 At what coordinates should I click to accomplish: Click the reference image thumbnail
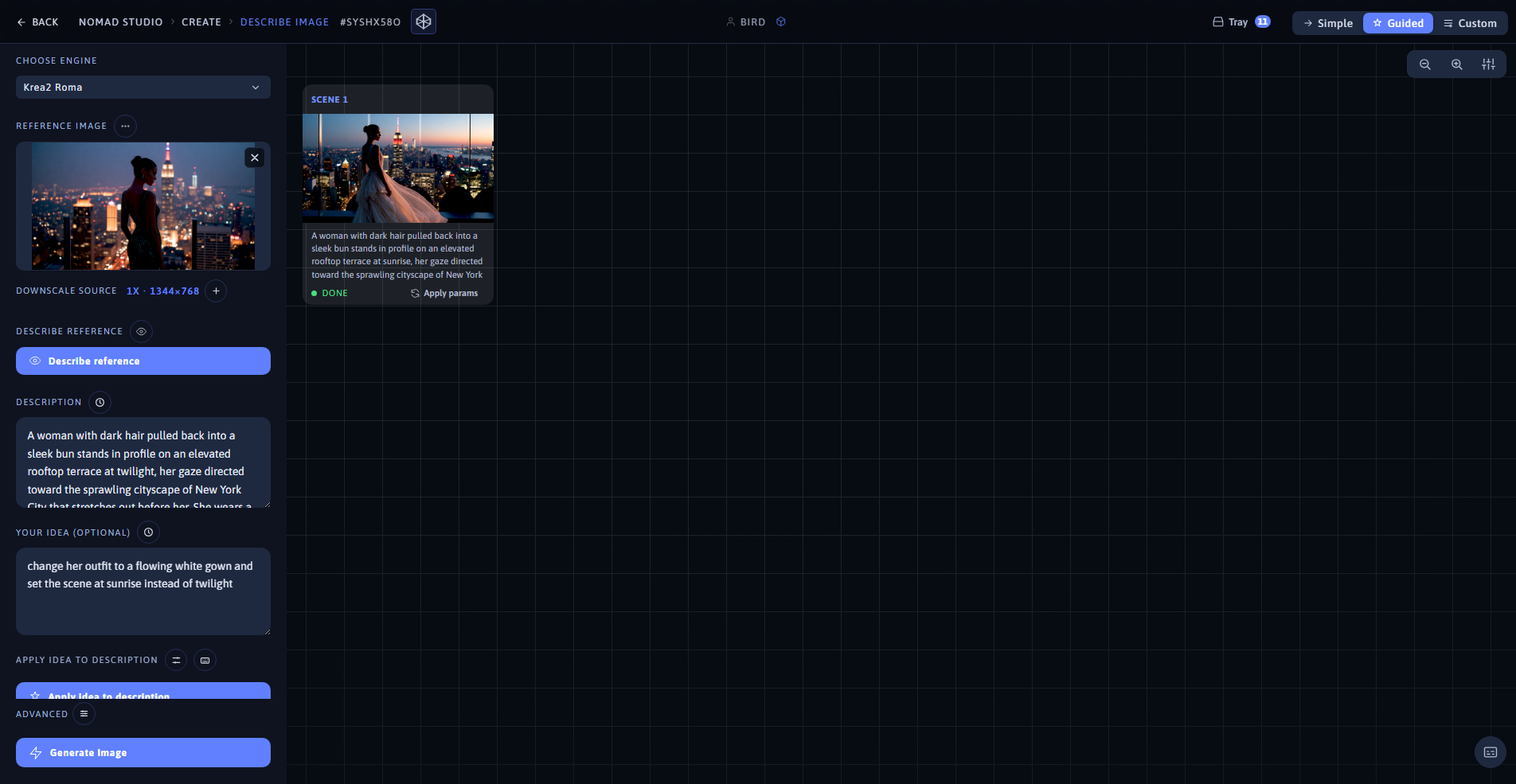coord(143,206)
